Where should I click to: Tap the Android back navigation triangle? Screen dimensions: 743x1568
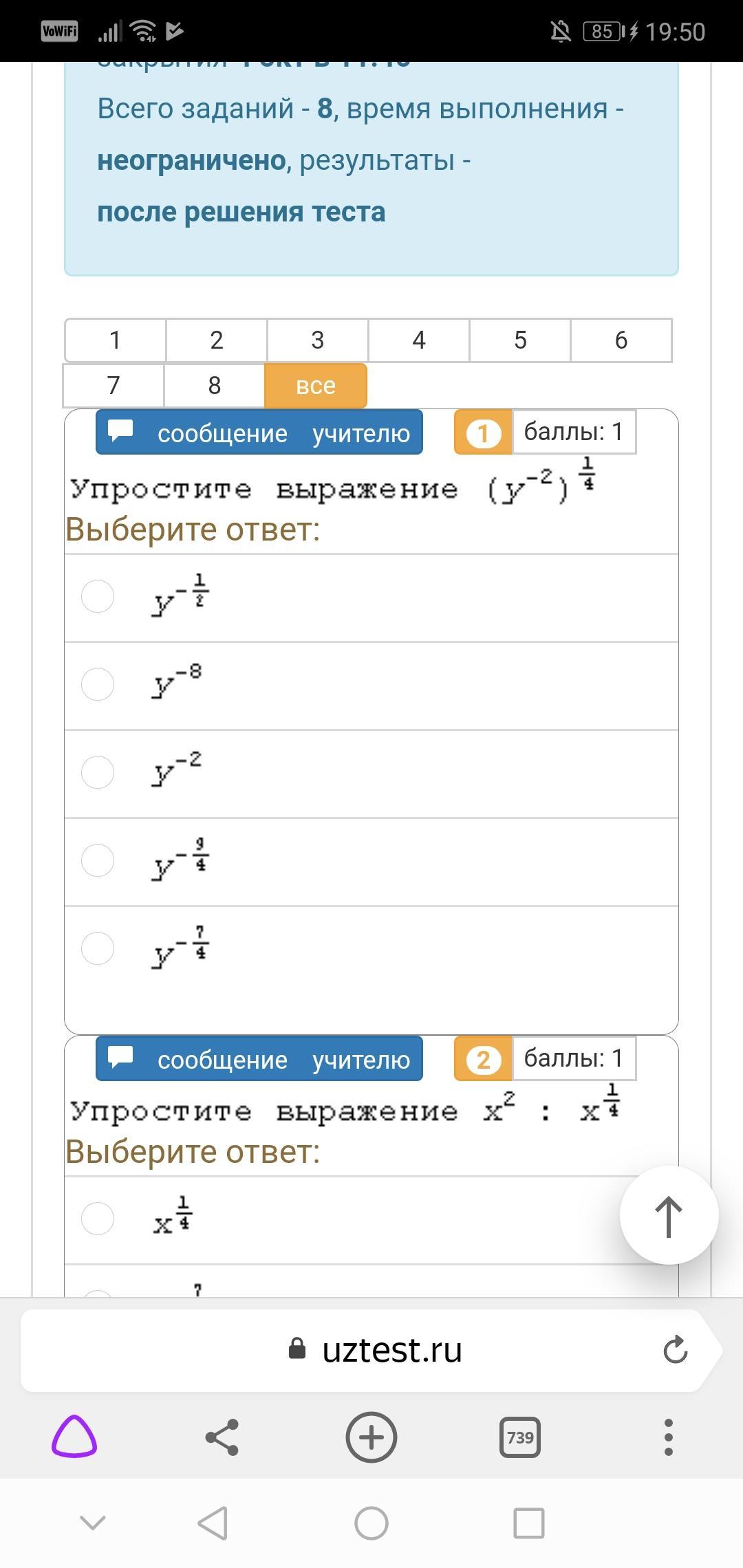213,1523
